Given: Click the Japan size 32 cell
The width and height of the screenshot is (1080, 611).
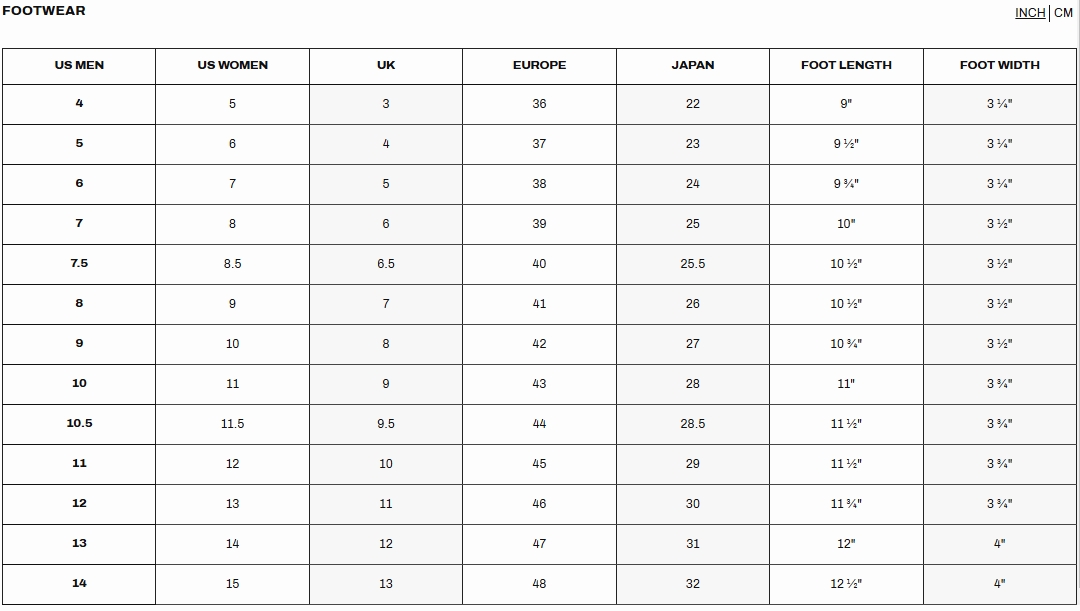Looking at the screenshot, I should click(693, 584).
